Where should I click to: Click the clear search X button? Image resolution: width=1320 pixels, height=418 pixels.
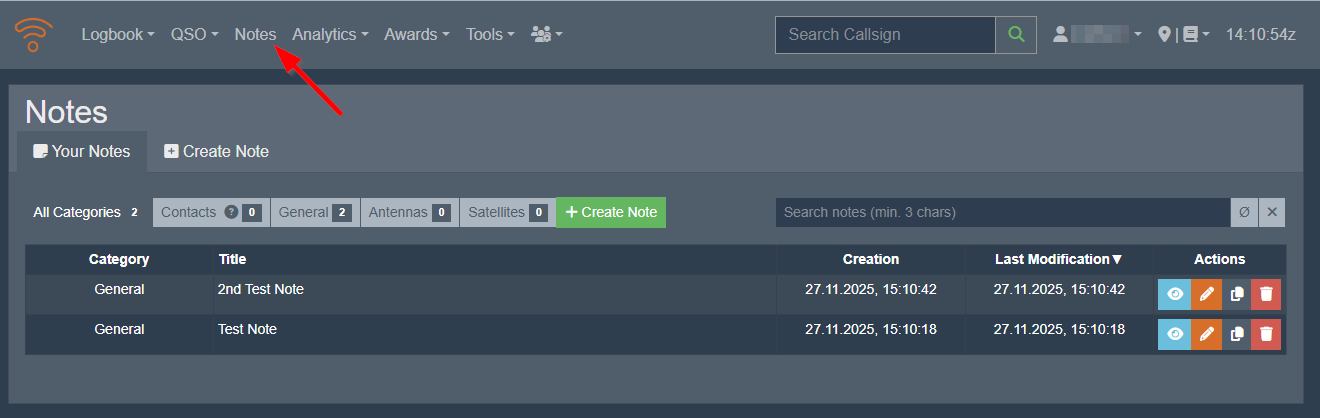pyautogui.click(x=1272, y=212)
